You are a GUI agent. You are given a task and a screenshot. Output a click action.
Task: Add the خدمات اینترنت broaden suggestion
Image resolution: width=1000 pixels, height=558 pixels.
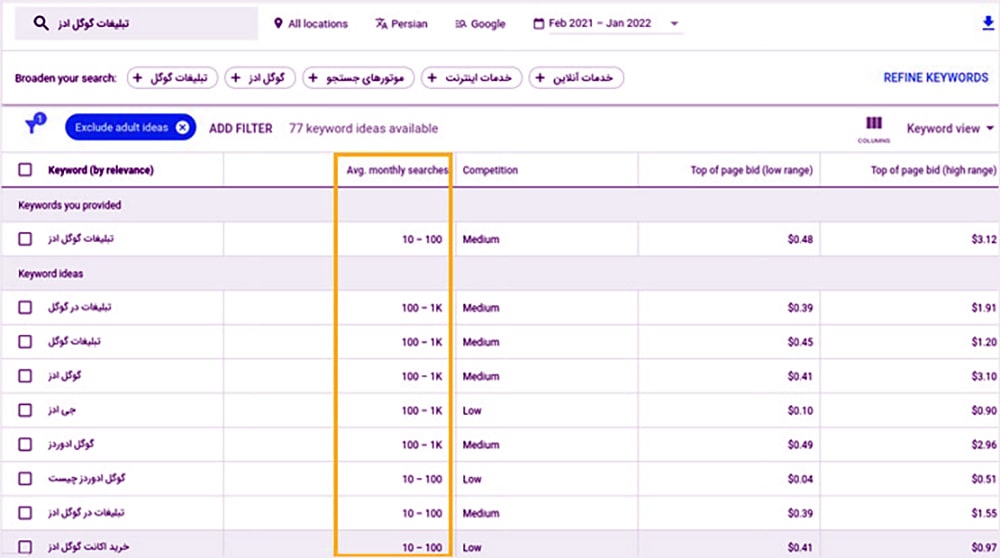(x=471, y=78)
